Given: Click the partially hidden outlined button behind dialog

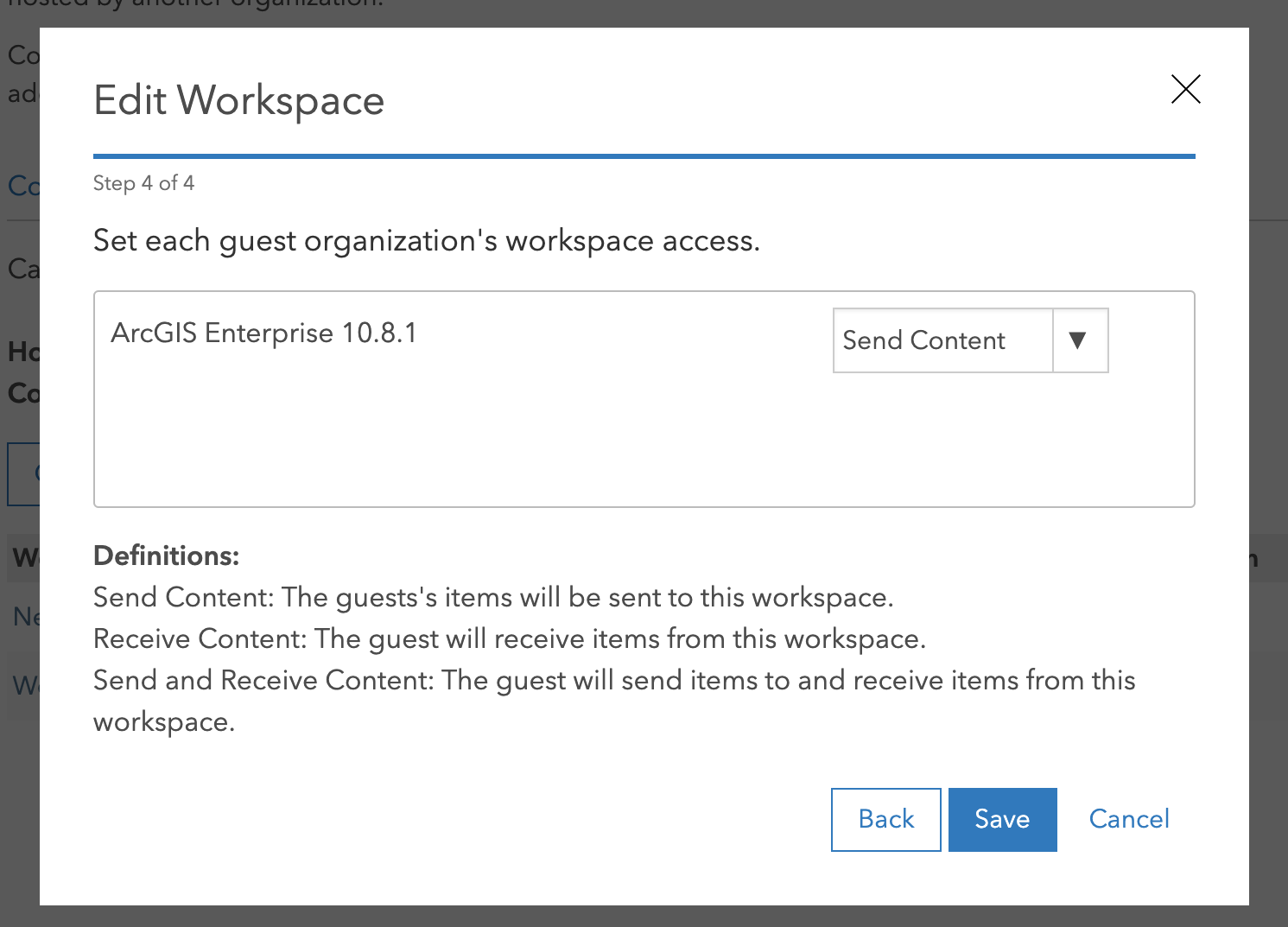Looking at the screenshot, I should 23,473.
